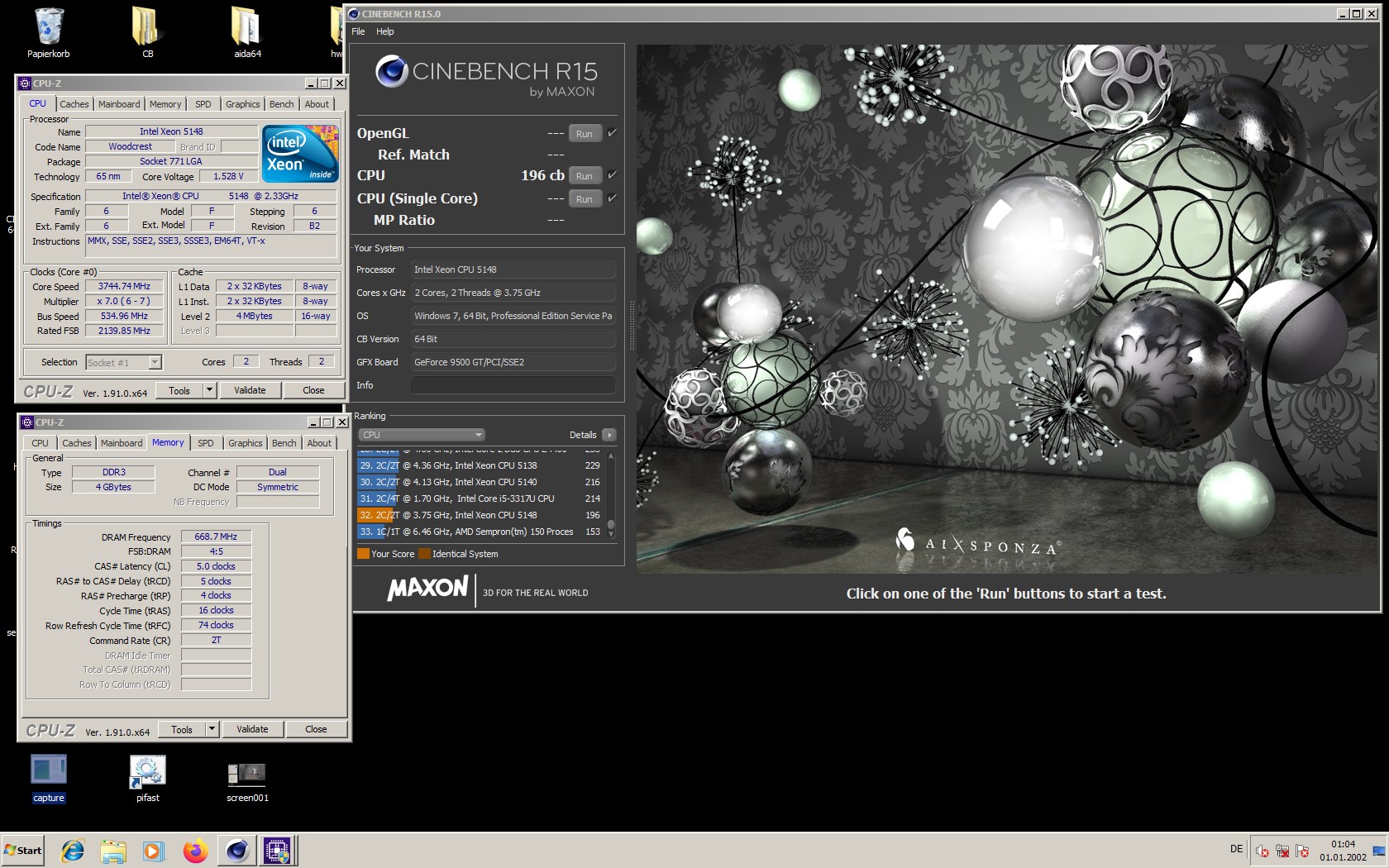Switch to Mainboard tab in upper CPU-Z
The width and height of the screenshot is (1389, 868).
[119, 104]
